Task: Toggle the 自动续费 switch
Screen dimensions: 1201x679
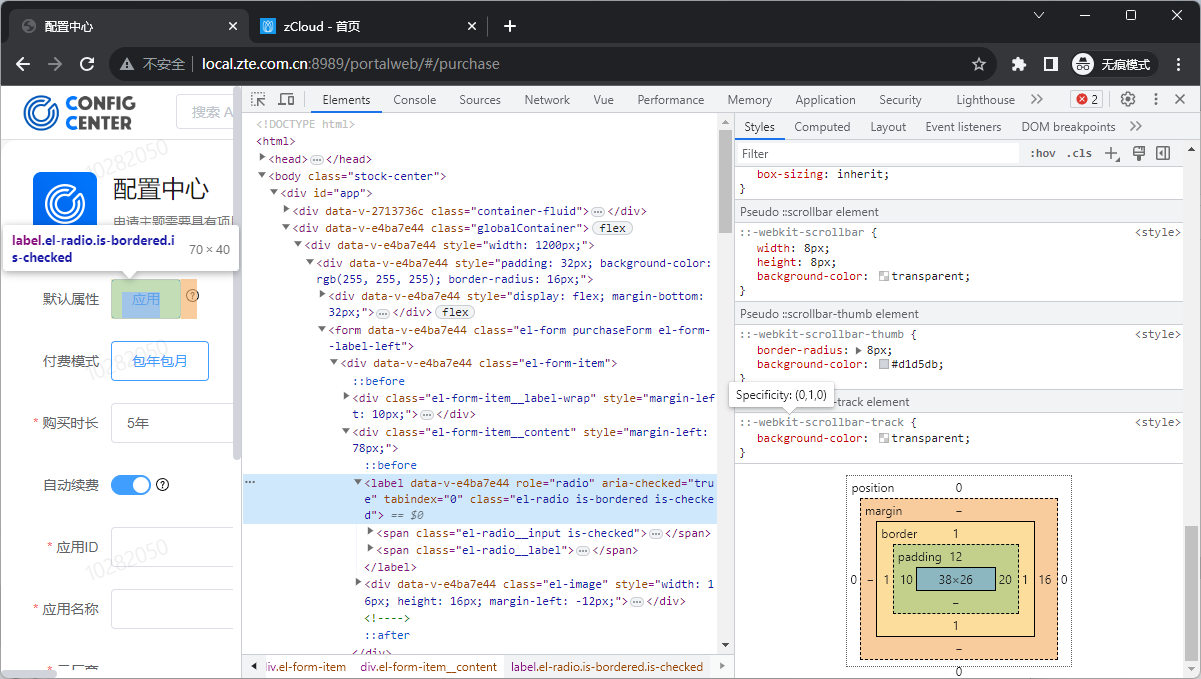Action: coord(130,485)
